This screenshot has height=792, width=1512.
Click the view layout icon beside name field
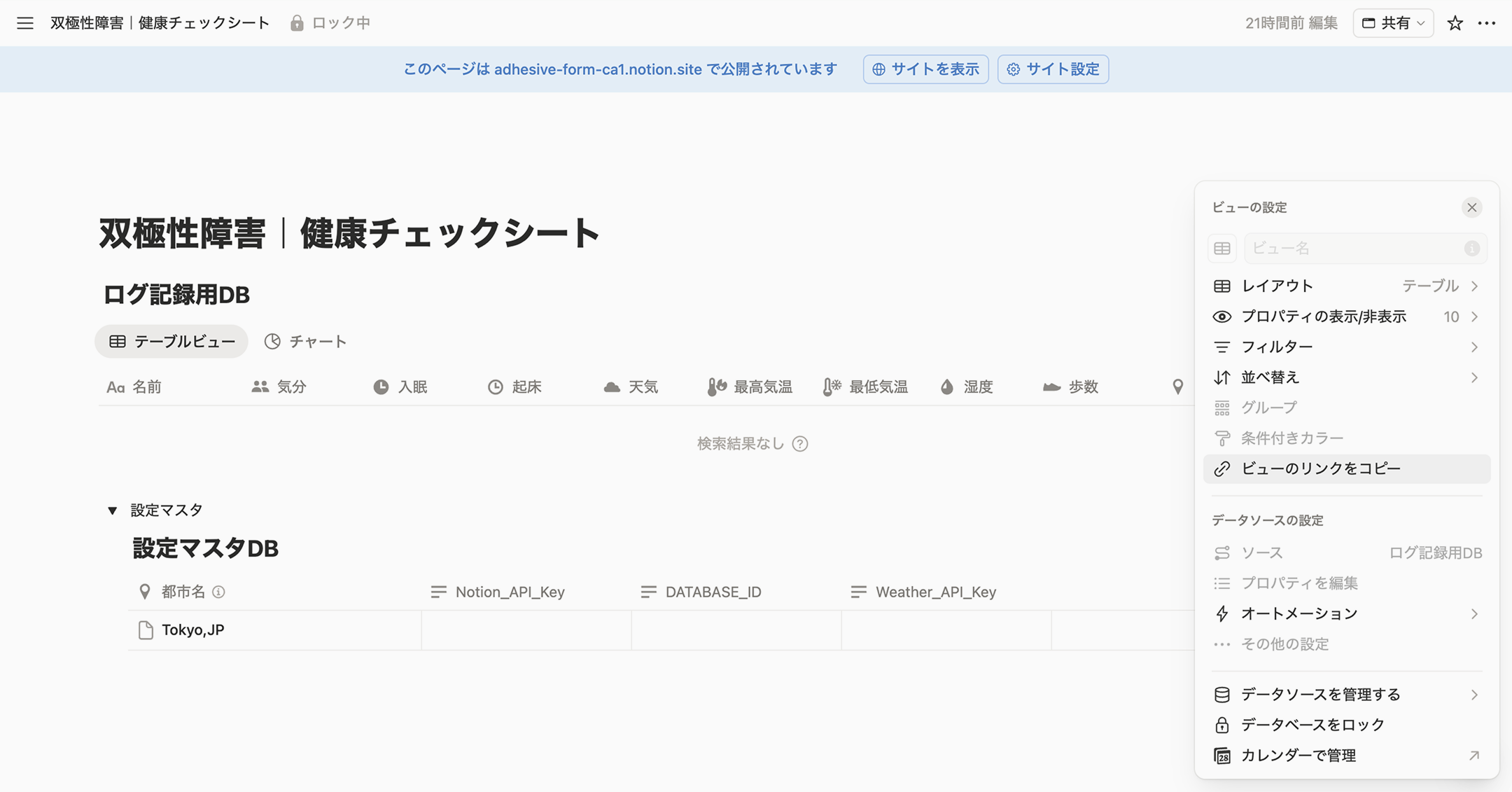tap(1222, 249)
